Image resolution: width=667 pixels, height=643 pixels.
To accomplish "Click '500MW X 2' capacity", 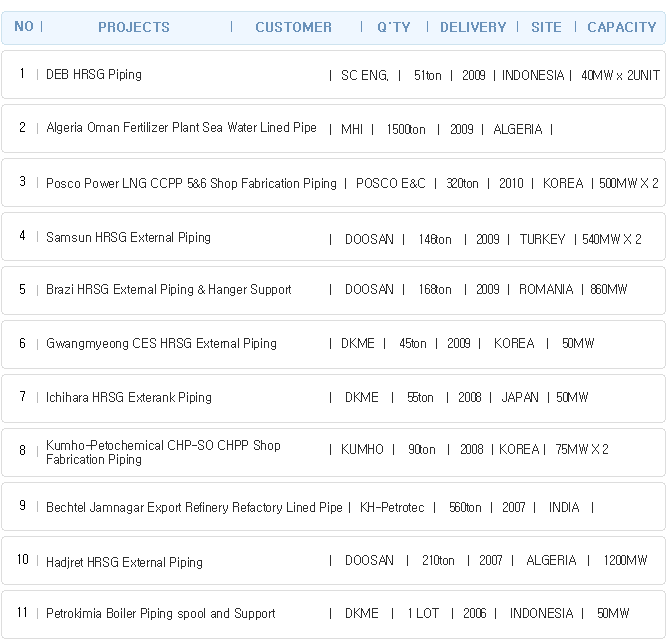I will click(629, 183).
